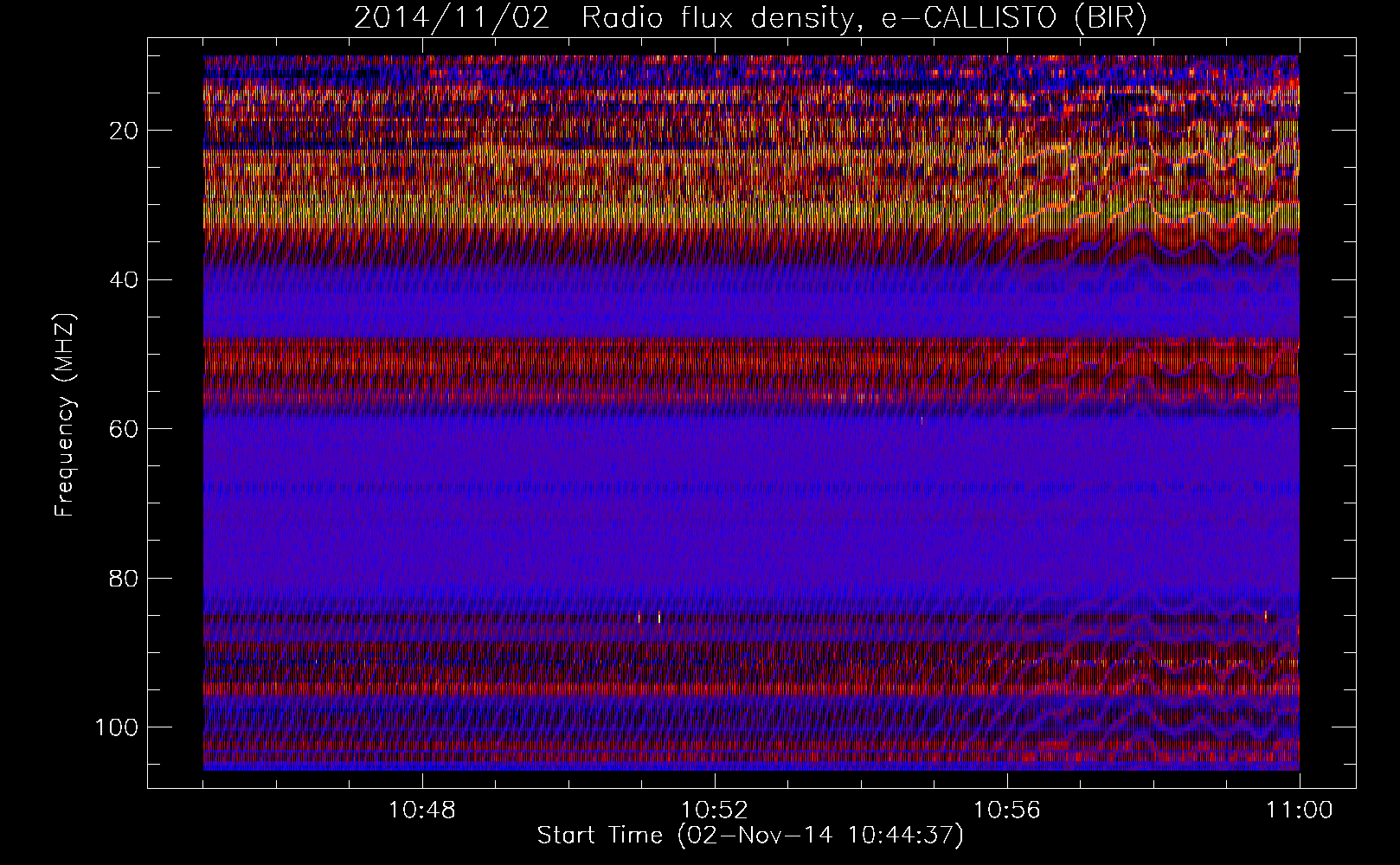Click the '40' frequency tick label
1400x865 pixels.
[125, 279]
